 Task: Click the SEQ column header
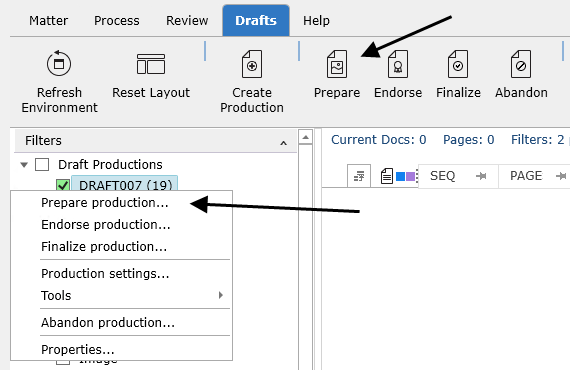tap(442, 176)
